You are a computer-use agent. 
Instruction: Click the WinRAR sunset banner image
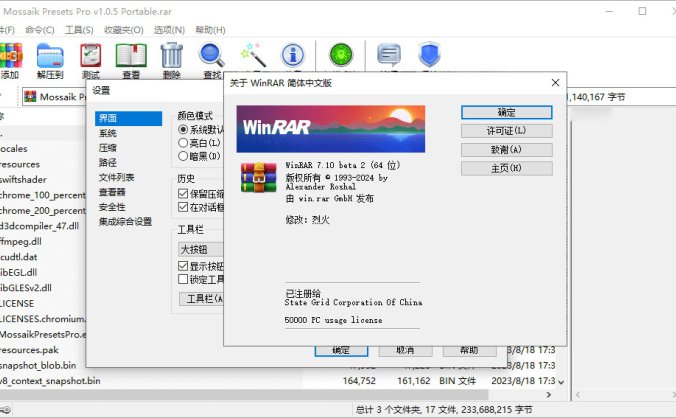click(331, 129)
